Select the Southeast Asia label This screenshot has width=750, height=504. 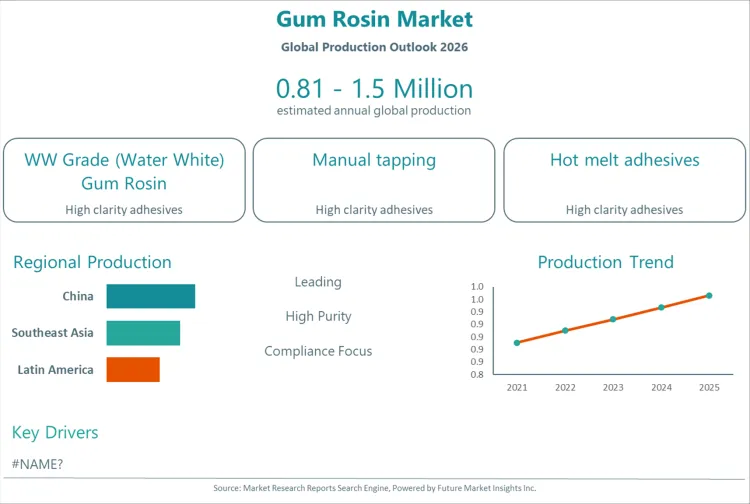[53, 333]
